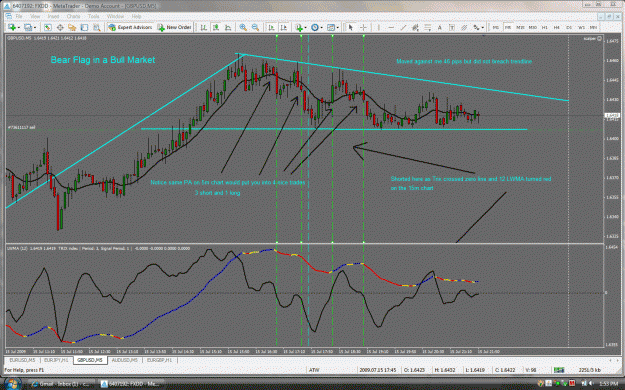625x390 pixels.
Task: Set timeframe to M15
Action: pos(520,27)
